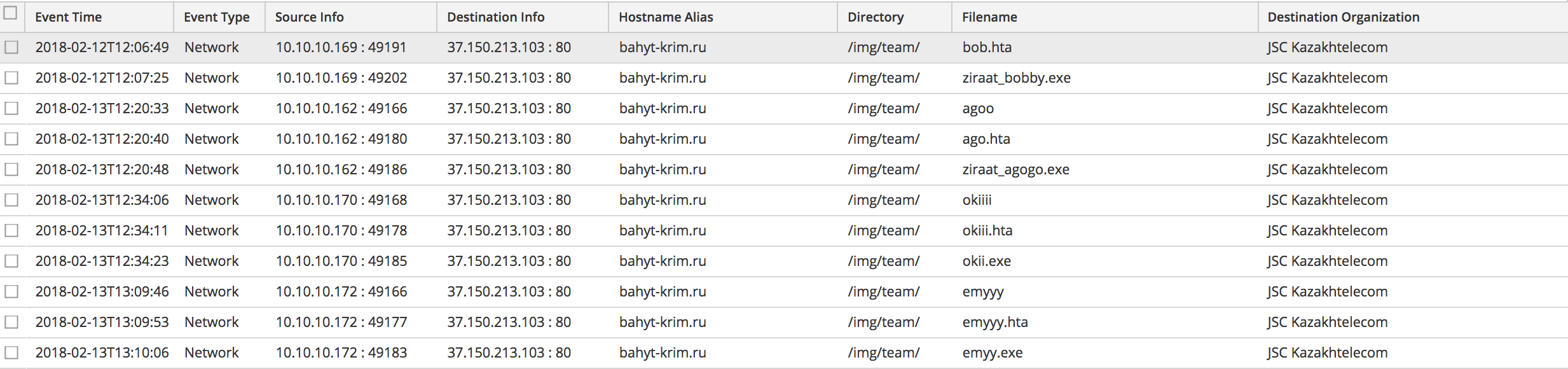Check the okiiii row checkbox
This screenshot has height=369, width=1568.
(x=11, y=200)
